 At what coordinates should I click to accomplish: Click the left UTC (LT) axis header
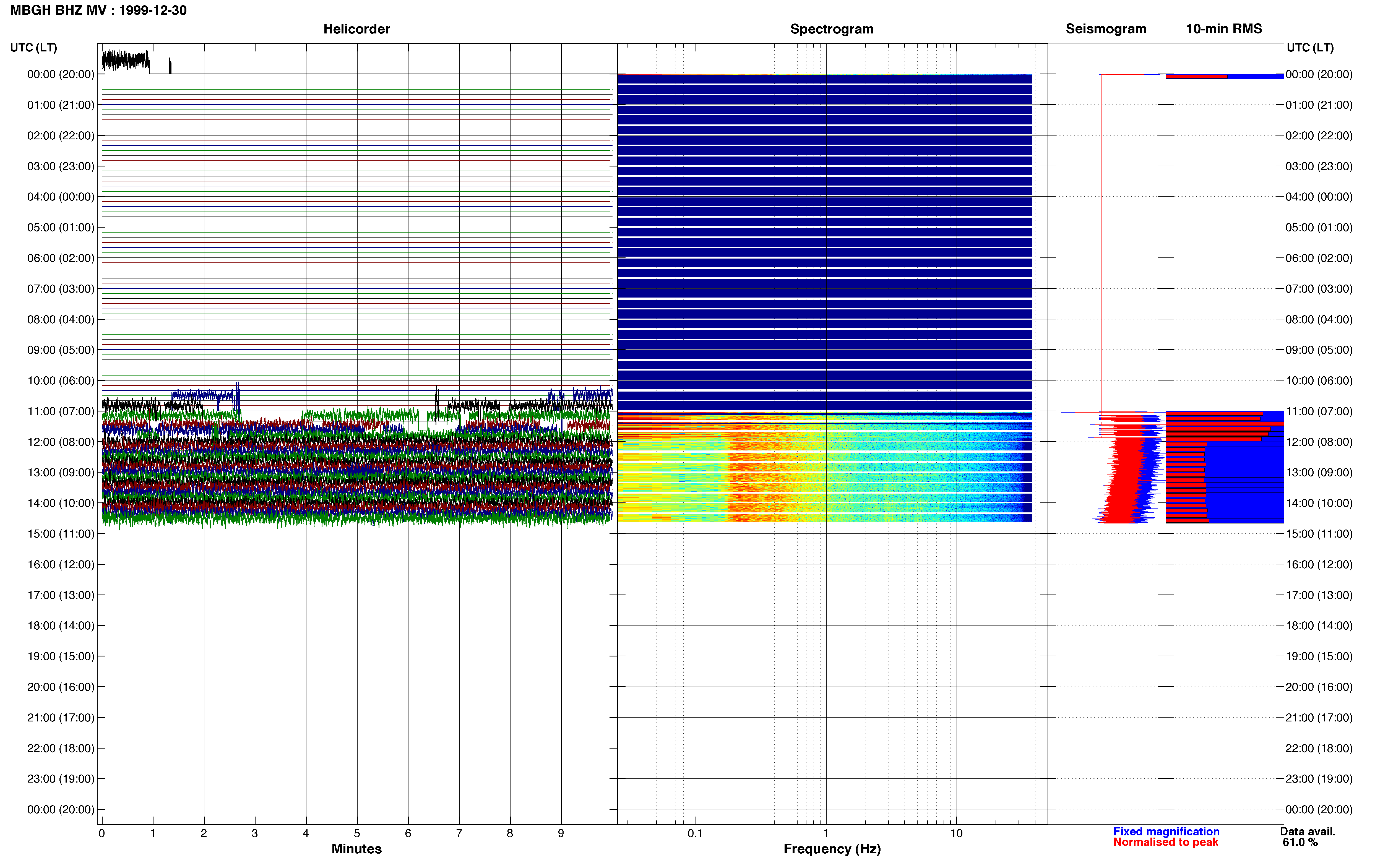(33, 48)
